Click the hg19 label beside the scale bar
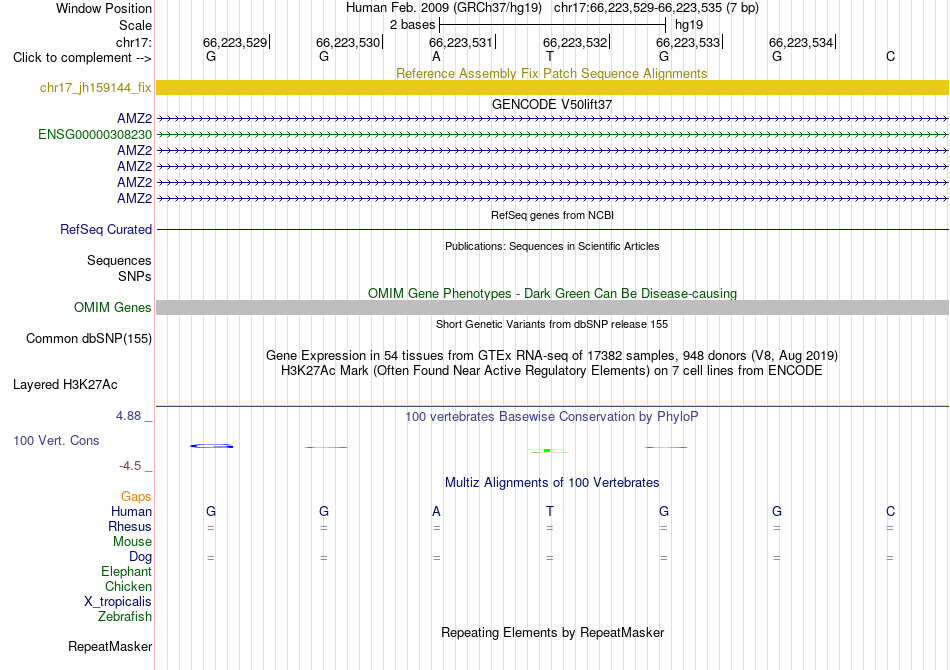950x670 pixels. [x=689, y=25]
